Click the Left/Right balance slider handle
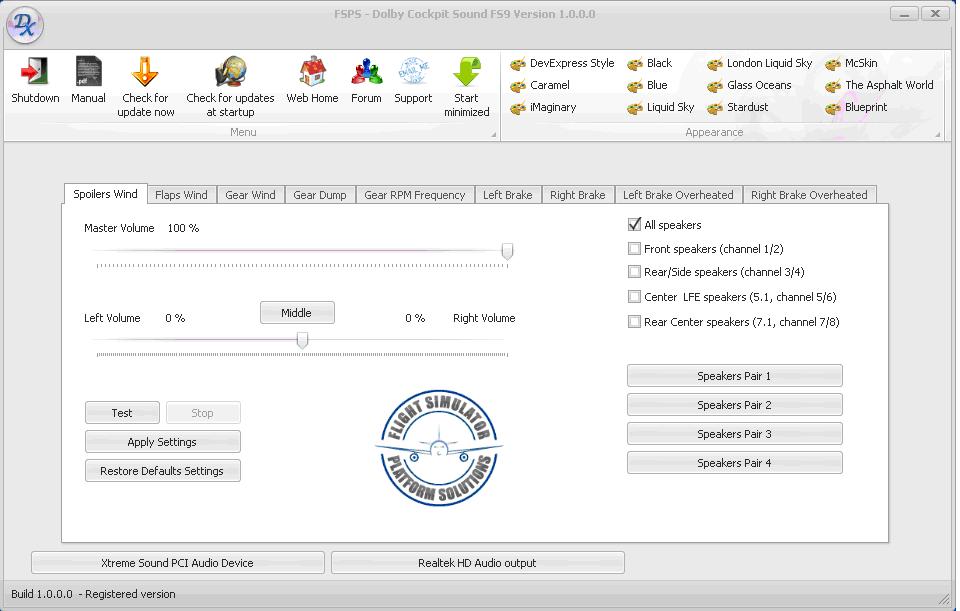960x611 pixels. (302, 340)
